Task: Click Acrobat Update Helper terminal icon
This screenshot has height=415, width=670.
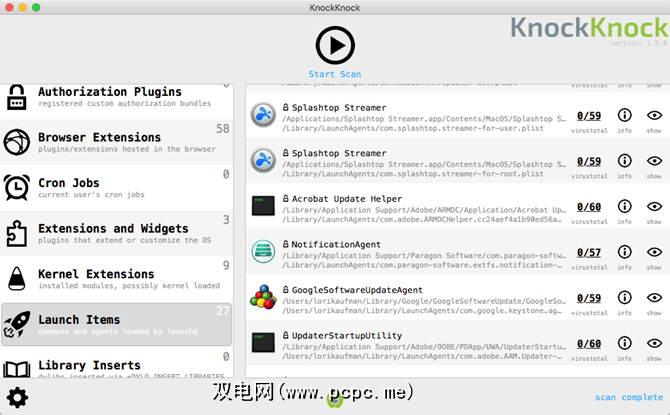Action: 263,206
